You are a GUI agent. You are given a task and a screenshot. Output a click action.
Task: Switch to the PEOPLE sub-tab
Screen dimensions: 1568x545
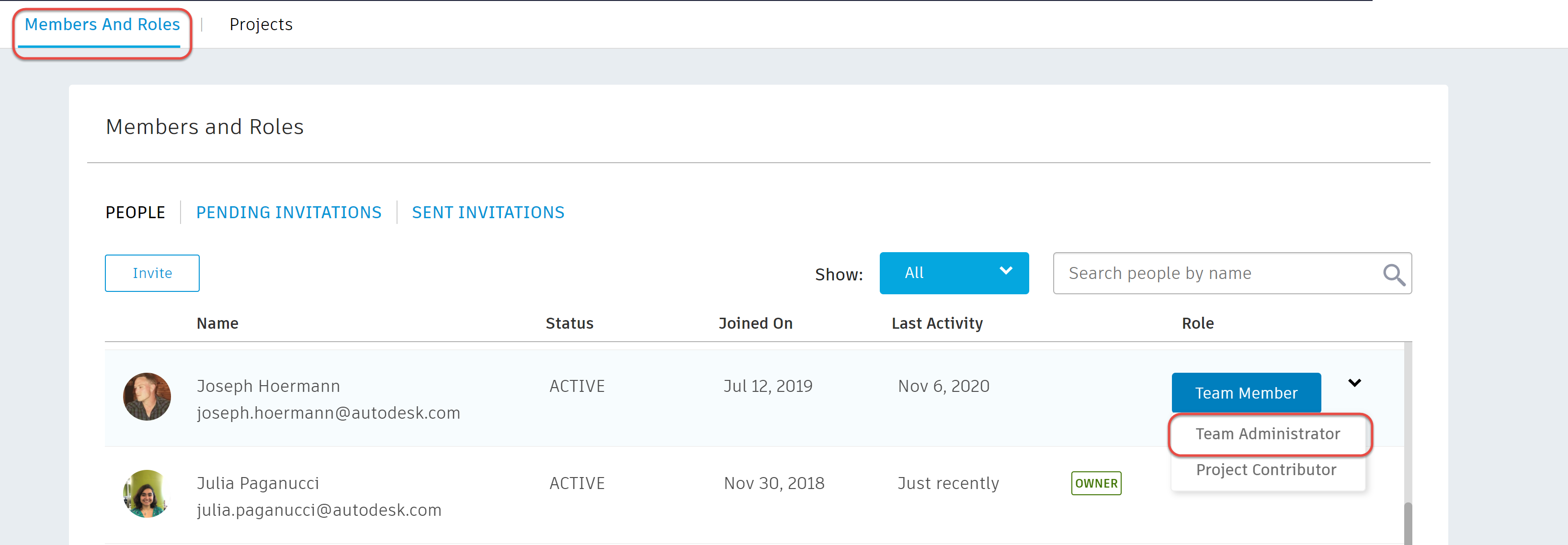tap(135, 212)
